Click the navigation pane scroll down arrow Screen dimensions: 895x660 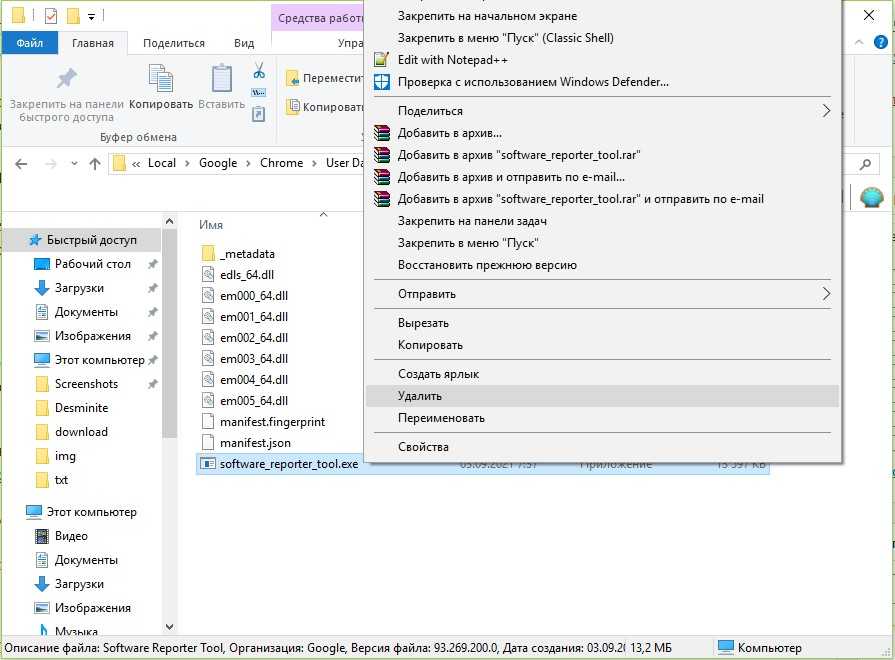click(x=170, y=628)
